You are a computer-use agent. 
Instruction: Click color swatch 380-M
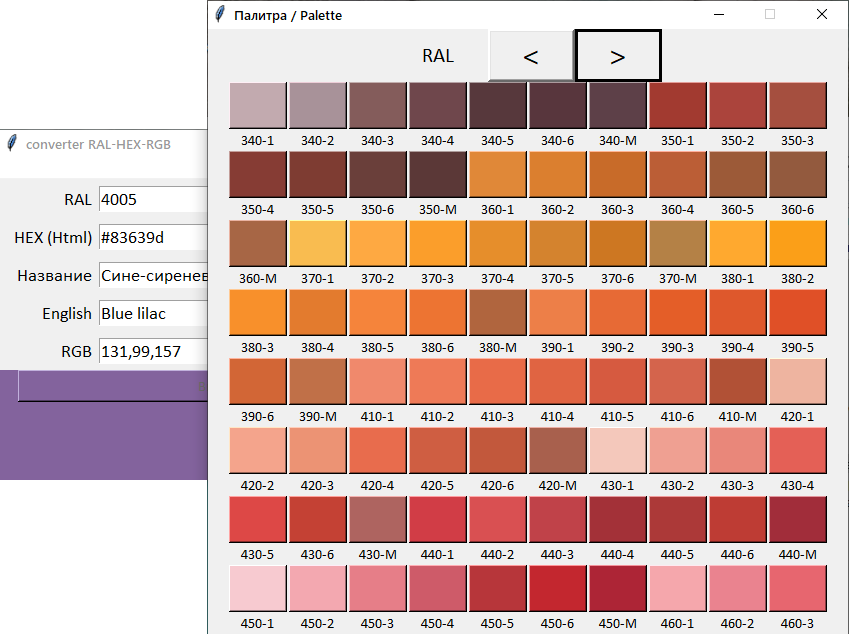click(x=498, y=312)
